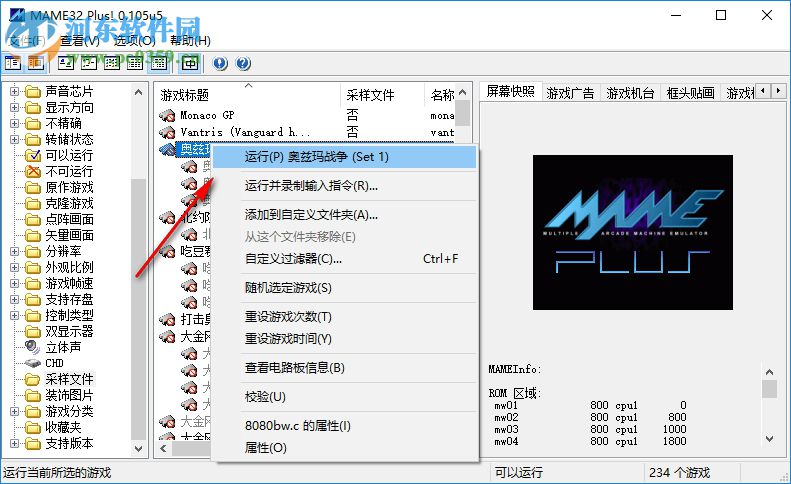Expand the 外观比例 tree node

(14, 267)
